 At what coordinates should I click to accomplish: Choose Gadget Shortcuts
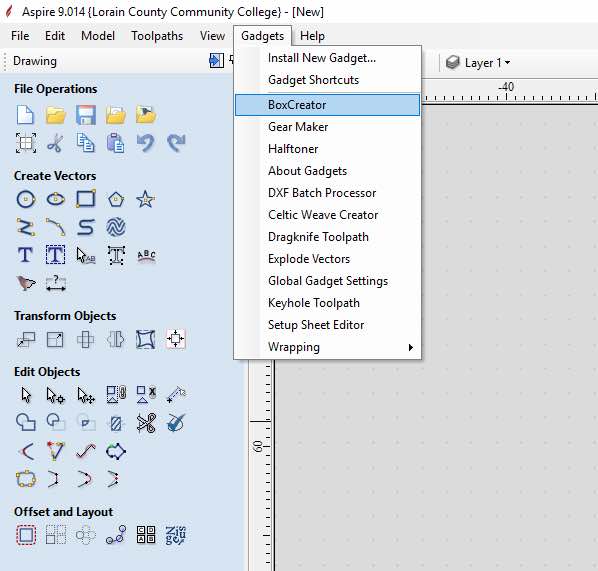(327, 80)
